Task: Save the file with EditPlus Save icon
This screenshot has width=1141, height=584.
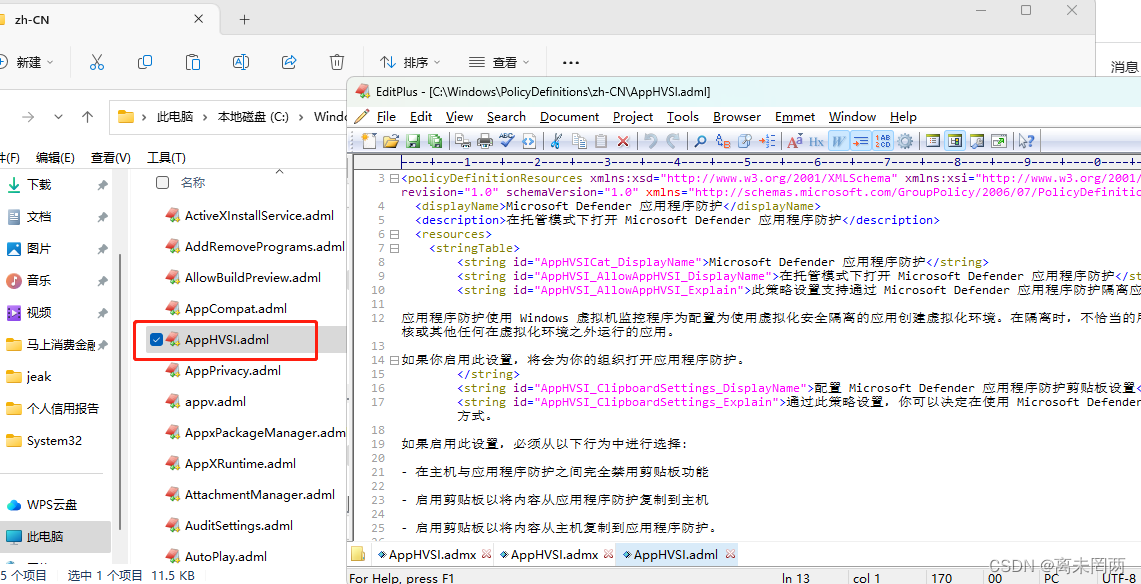Action: click(x=413, y=141)
